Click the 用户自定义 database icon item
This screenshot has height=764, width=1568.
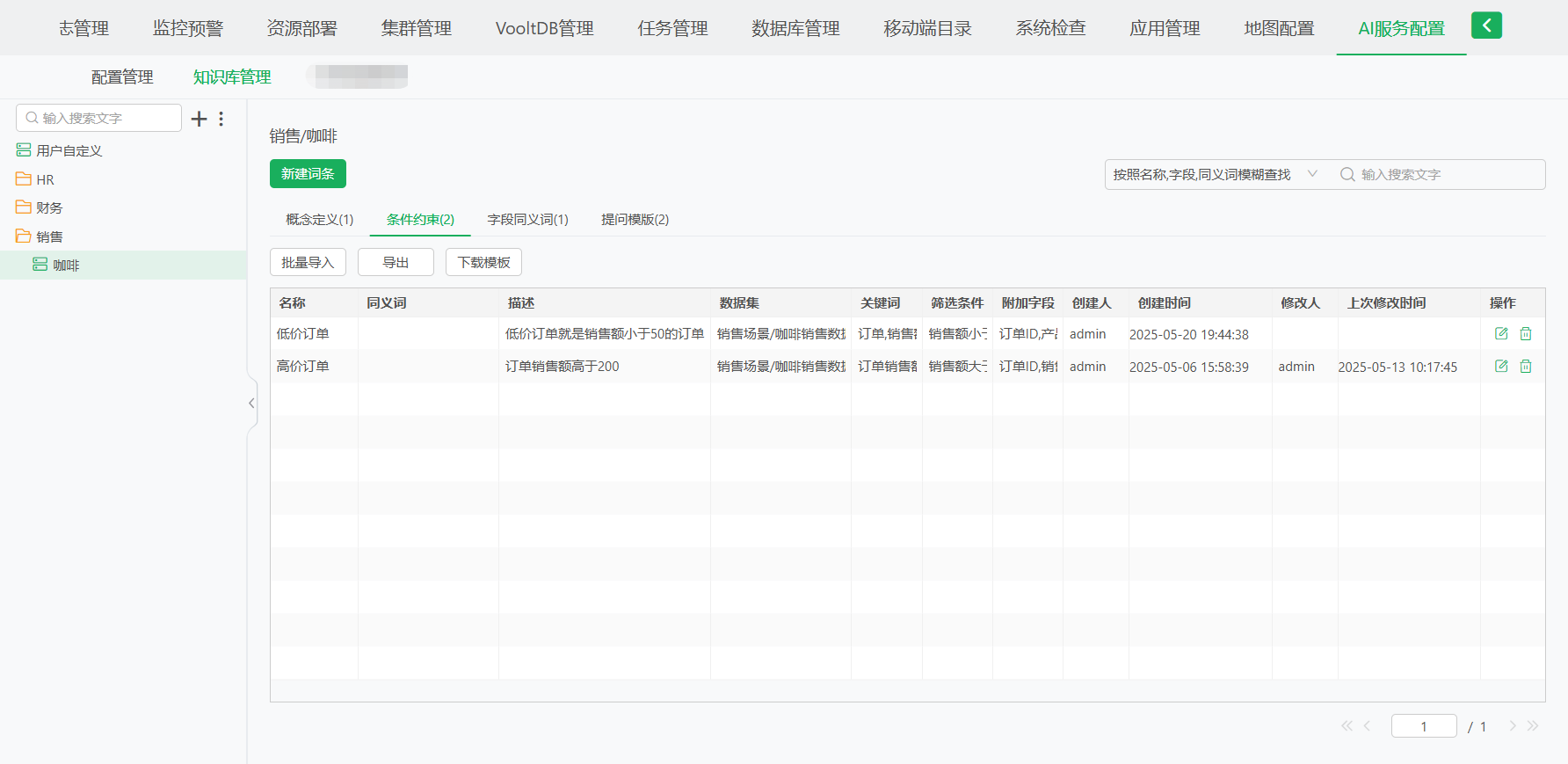pyautogui.click(x=59, y=150)
